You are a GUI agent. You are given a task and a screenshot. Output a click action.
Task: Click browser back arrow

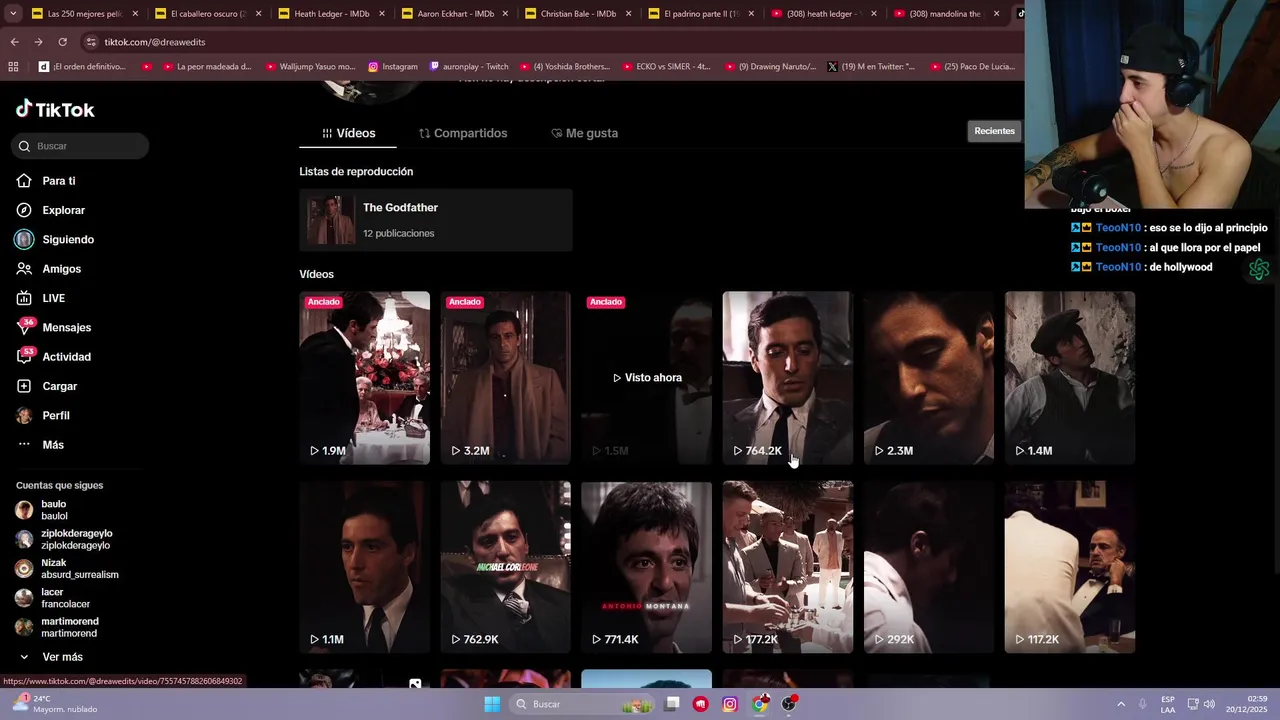pos(14,42)
